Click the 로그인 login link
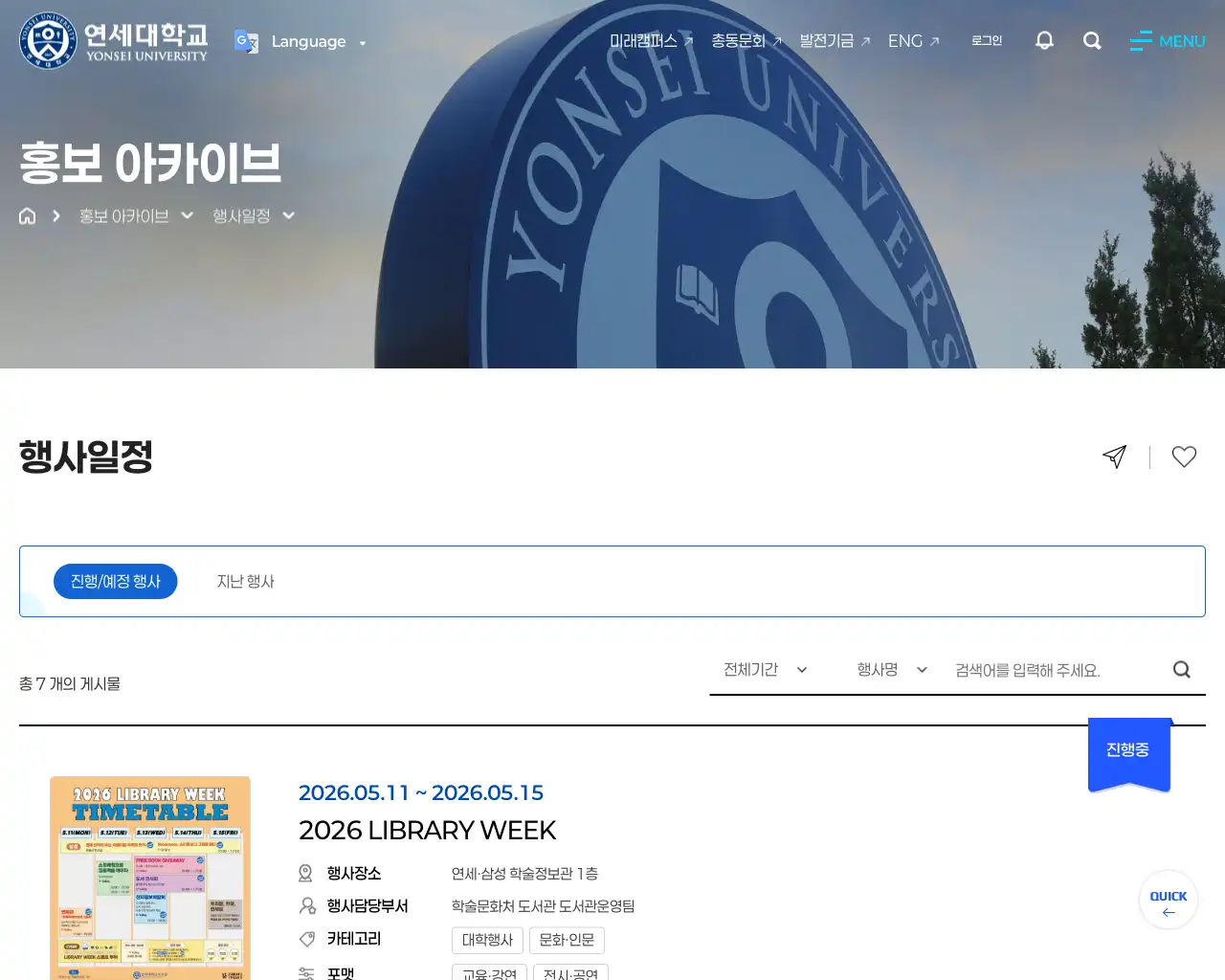Image resolution: width=1225 pixels, height=980 pixels. point(987,41)
